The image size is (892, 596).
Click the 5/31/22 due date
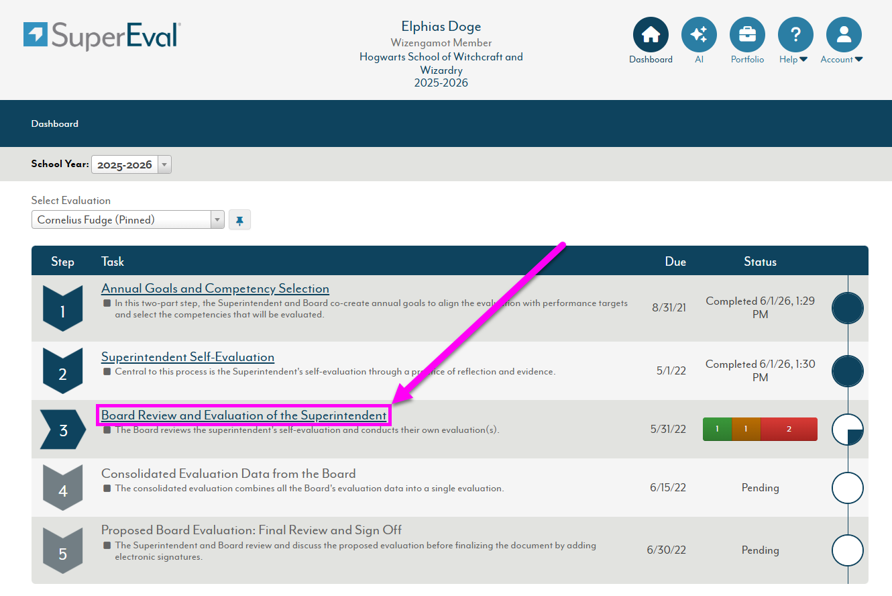tap(668, 429)
